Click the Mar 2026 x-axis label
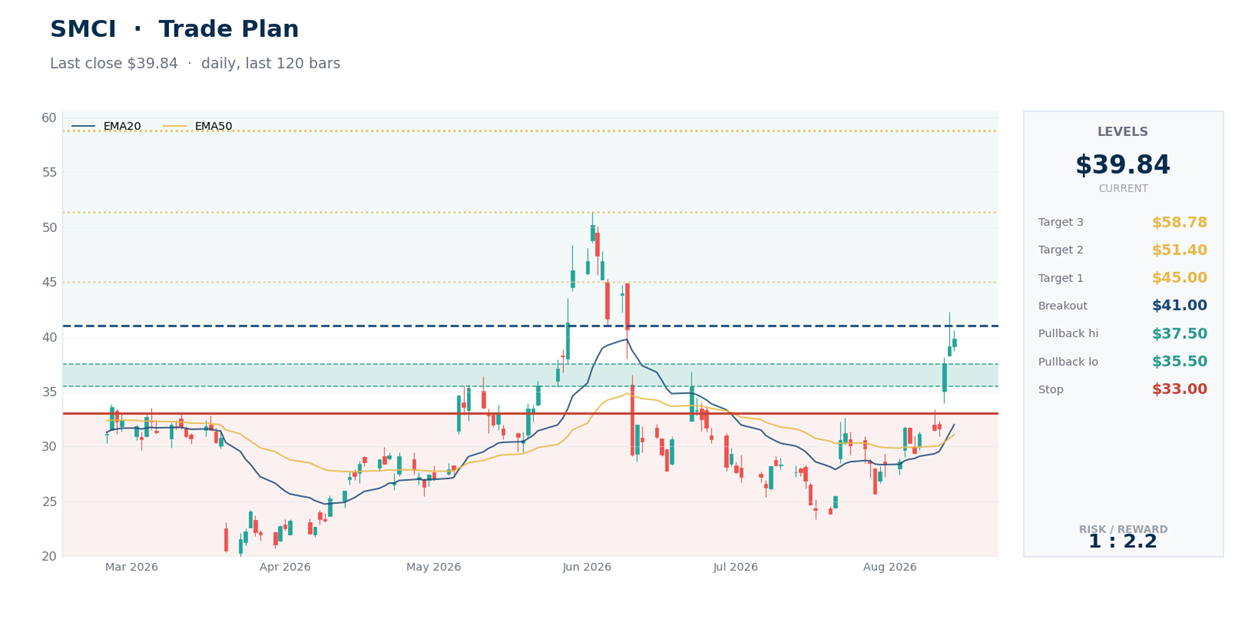Screen dimensions: 1248x619 [x=132, y=567]
